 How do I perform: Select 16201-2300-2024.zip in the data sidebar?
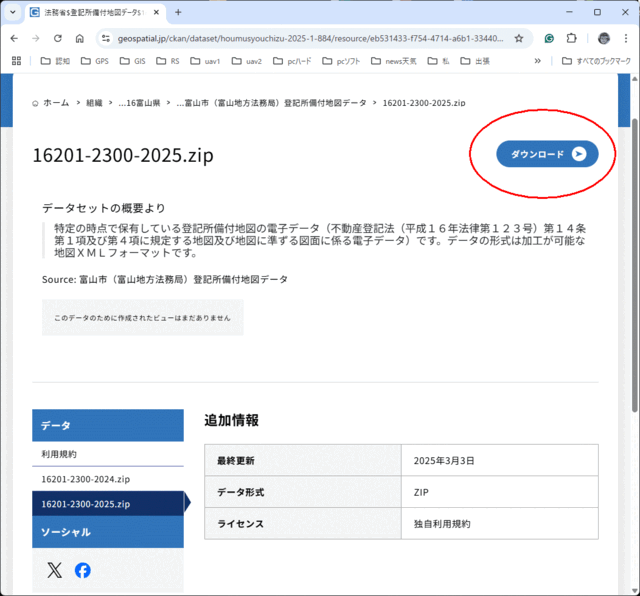click(x=86, y=479)
